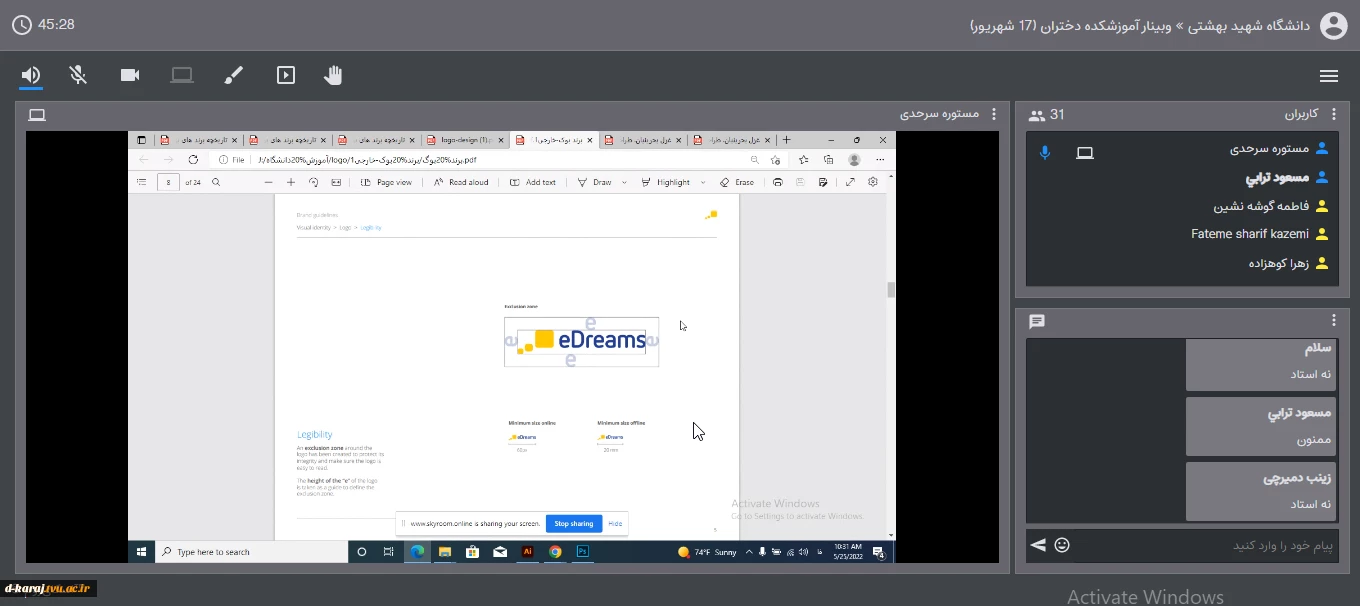Screen dimensions: 1360x606
Task: Click Windows taskbar search box
Action: 251,551
